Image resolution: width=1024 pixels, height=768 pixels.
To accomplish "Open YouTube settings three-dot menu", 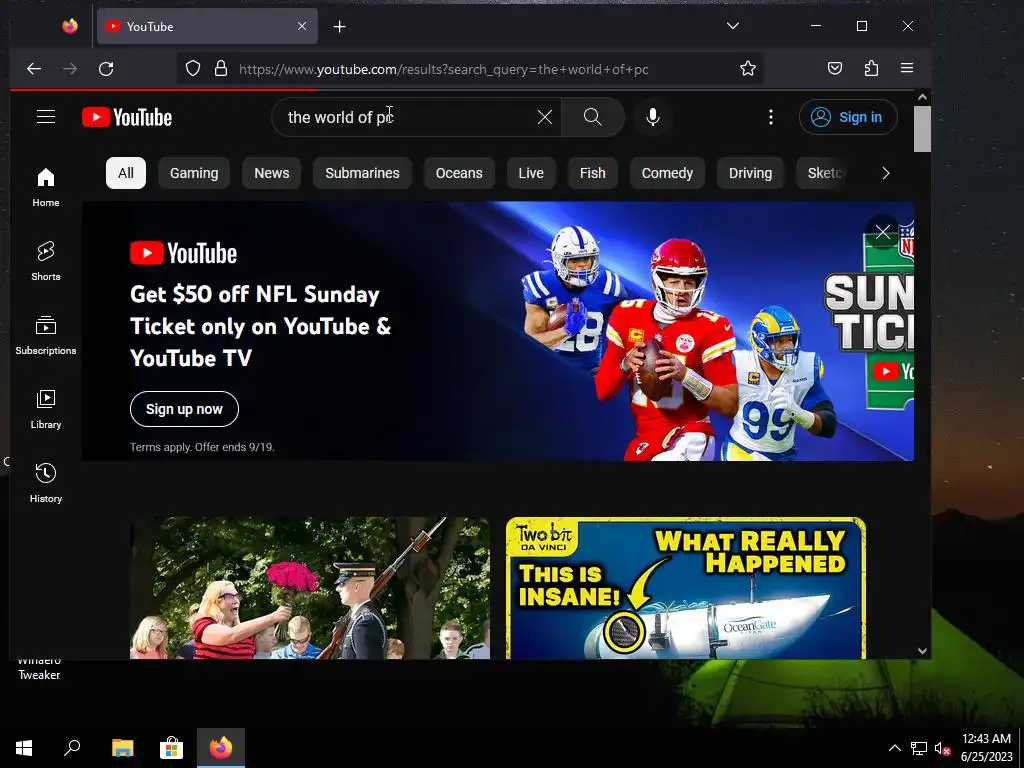I will [x=771, y=117].
